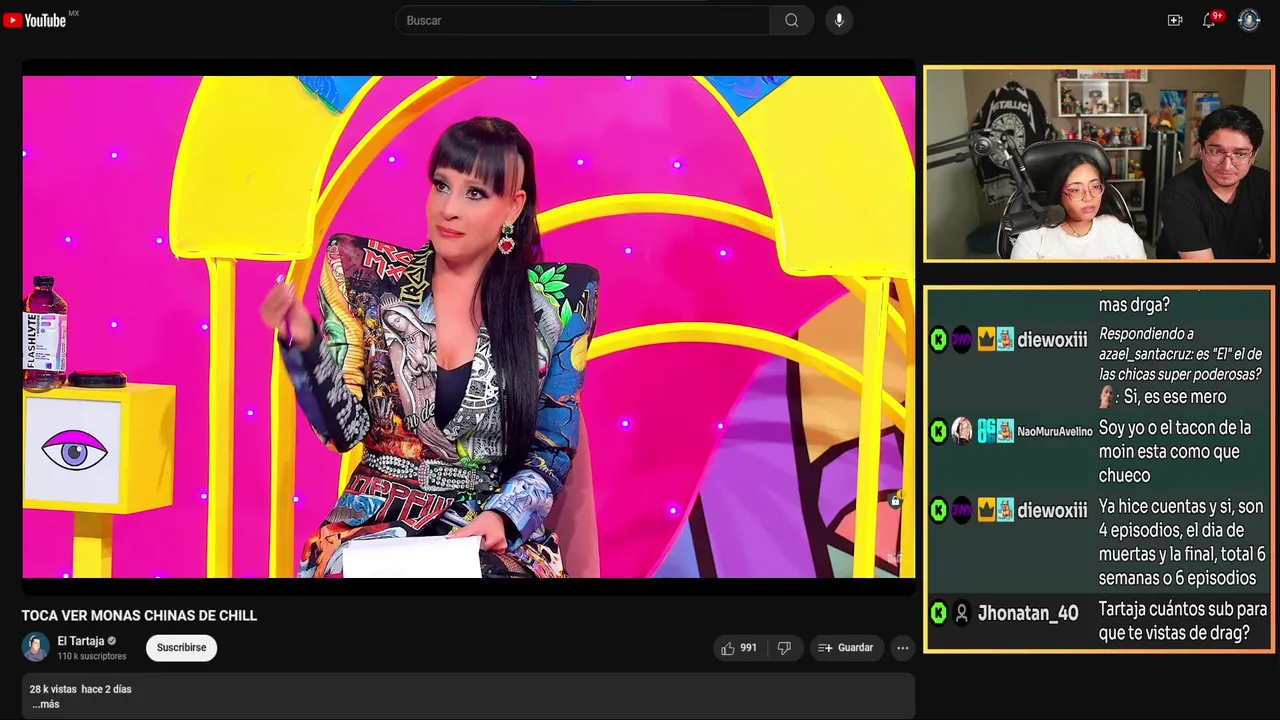Click the 110 k suscriptores text
The image size is (1280, 720).
coord(92,656)
